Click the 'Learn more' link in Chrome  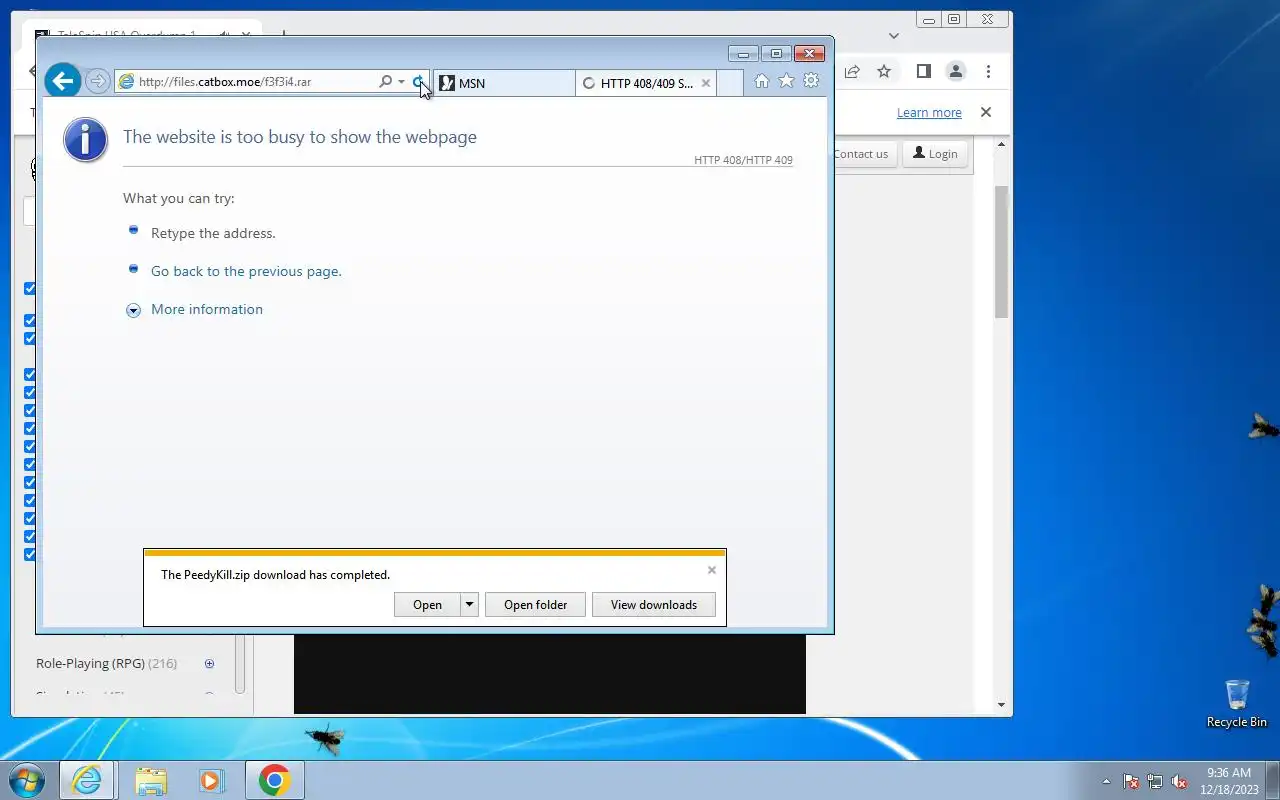click(929, 112)
